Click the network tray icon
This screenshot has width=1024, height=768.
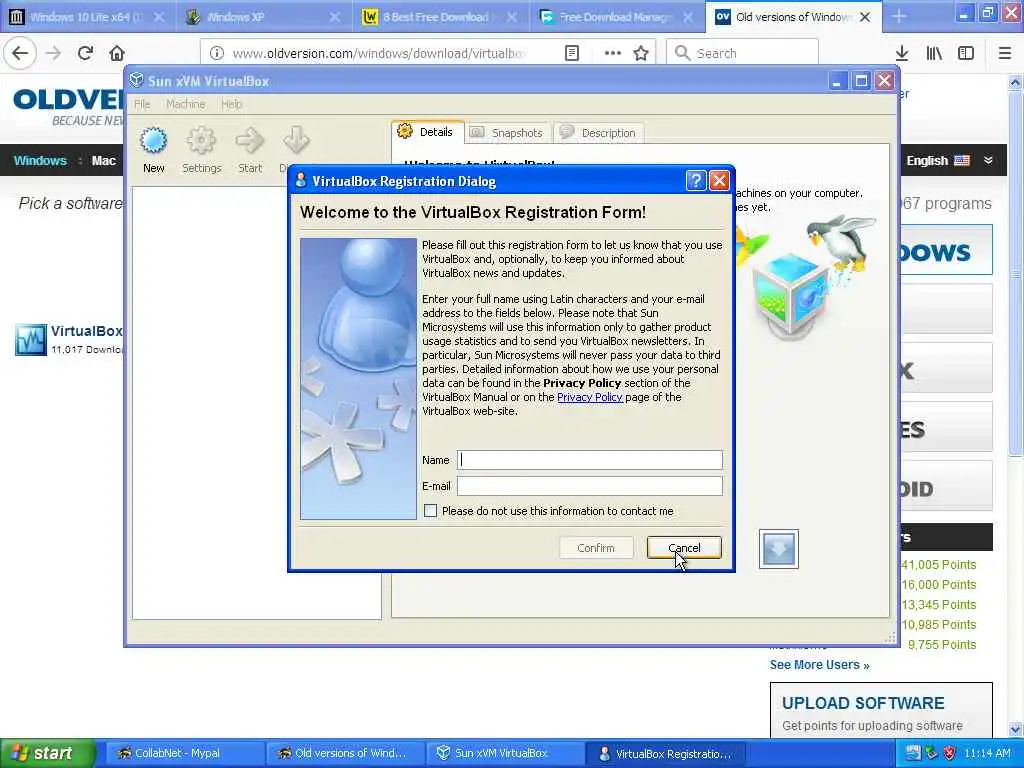pyautogui.click(x=931, y=753)
